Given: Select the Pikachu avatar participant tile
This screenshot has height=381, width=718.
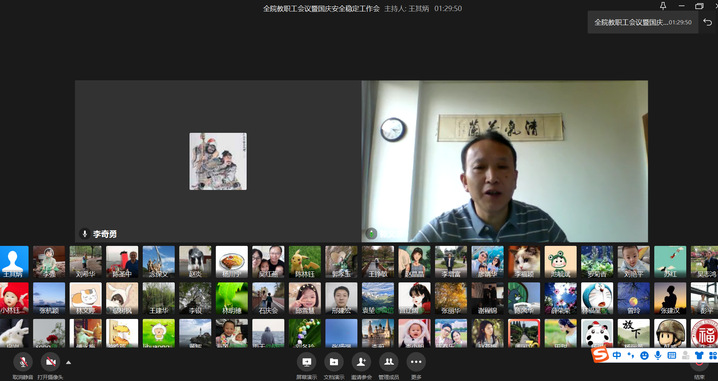Looking at the screenshot, I should pyautogui.click(x=305, y=262).
